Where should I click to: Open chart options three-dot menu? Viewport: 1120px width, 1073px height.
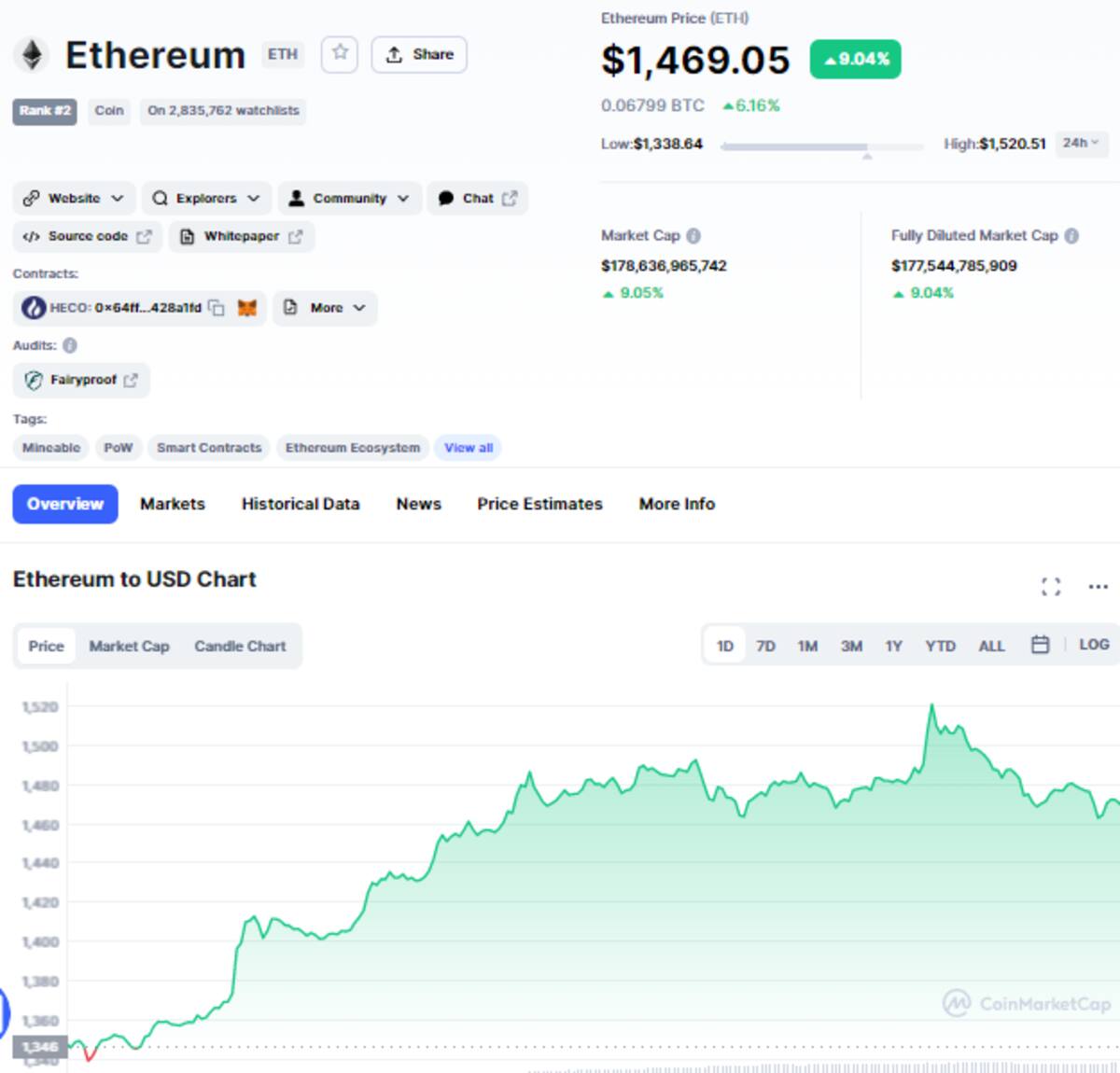coord(1098,586)
